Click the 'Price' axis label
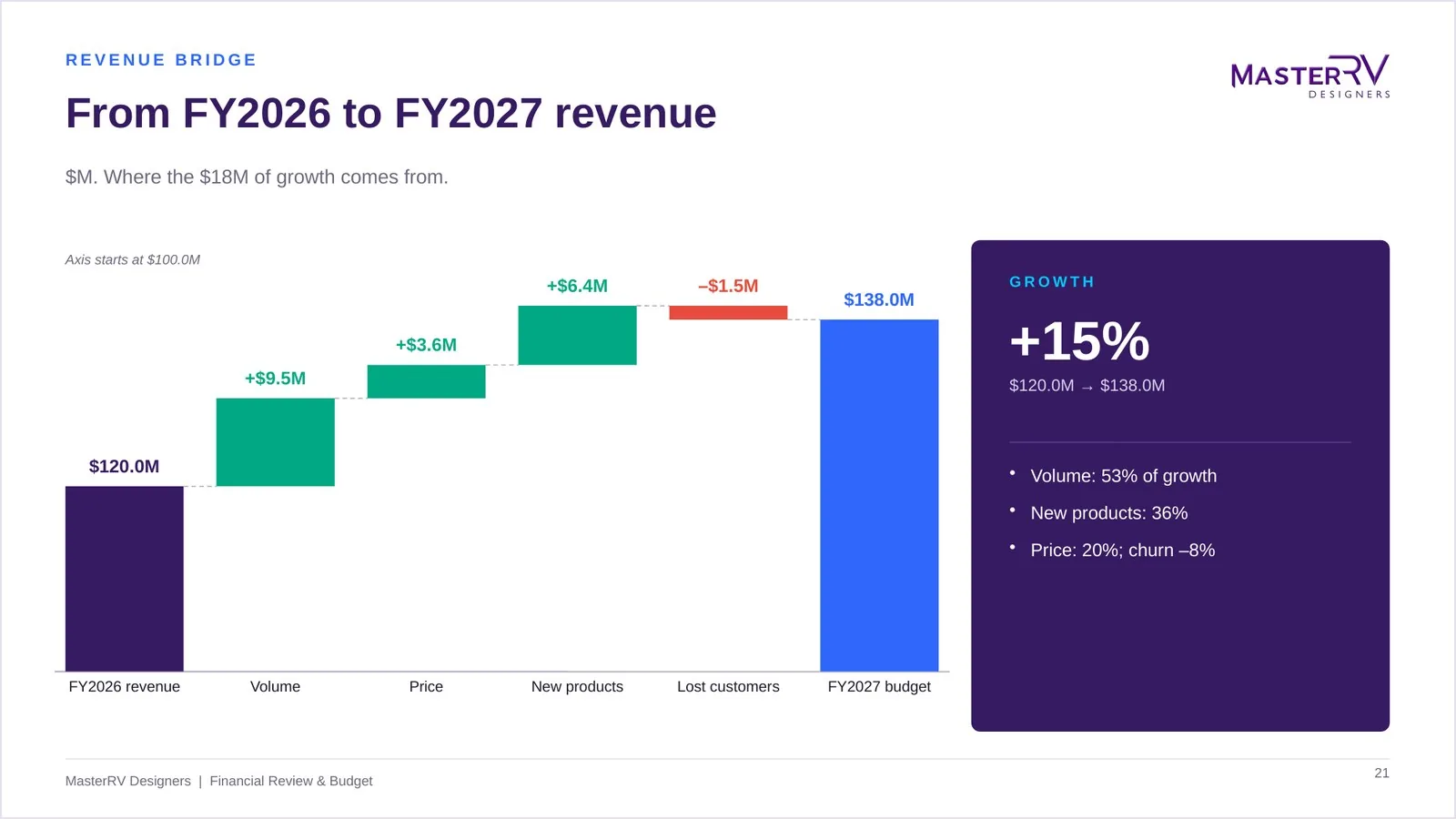 (427, 687)
